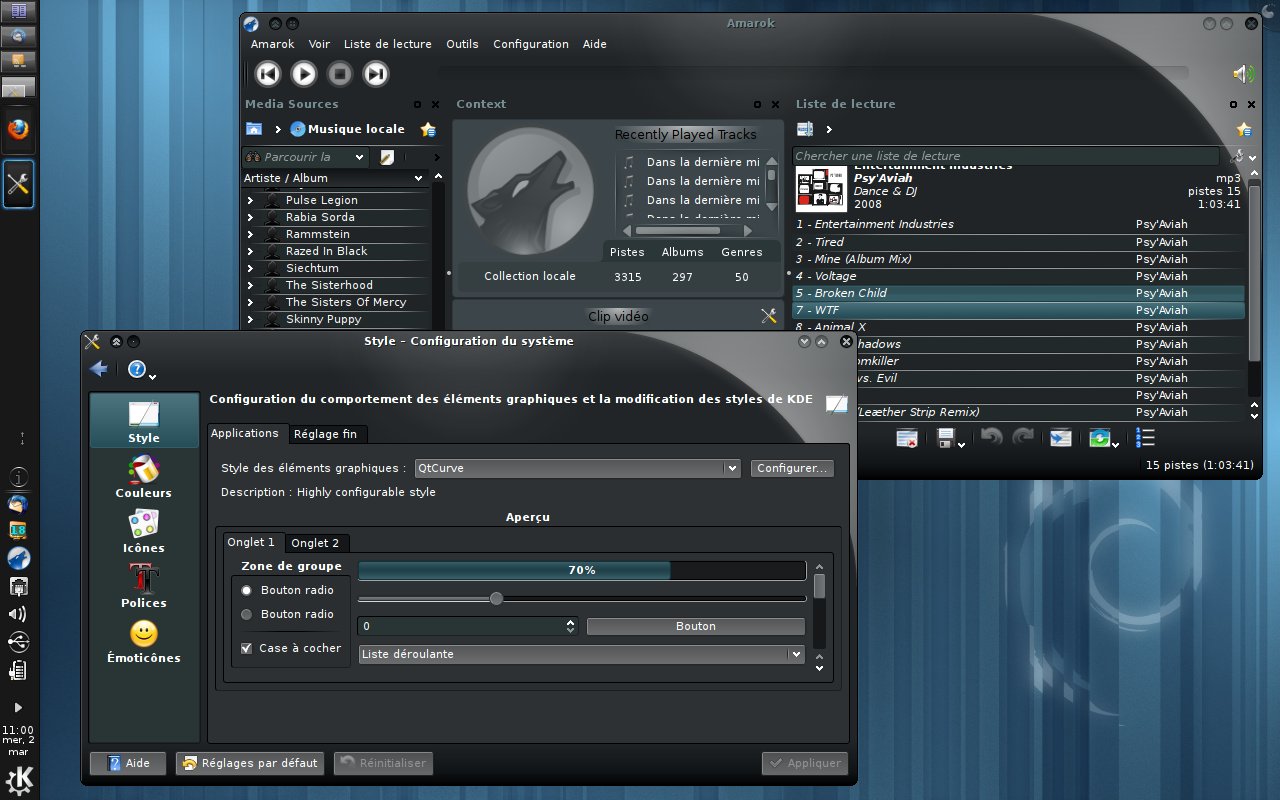Go to Media Sources home folder icon
1280x800 pixels.
(254, 129)
